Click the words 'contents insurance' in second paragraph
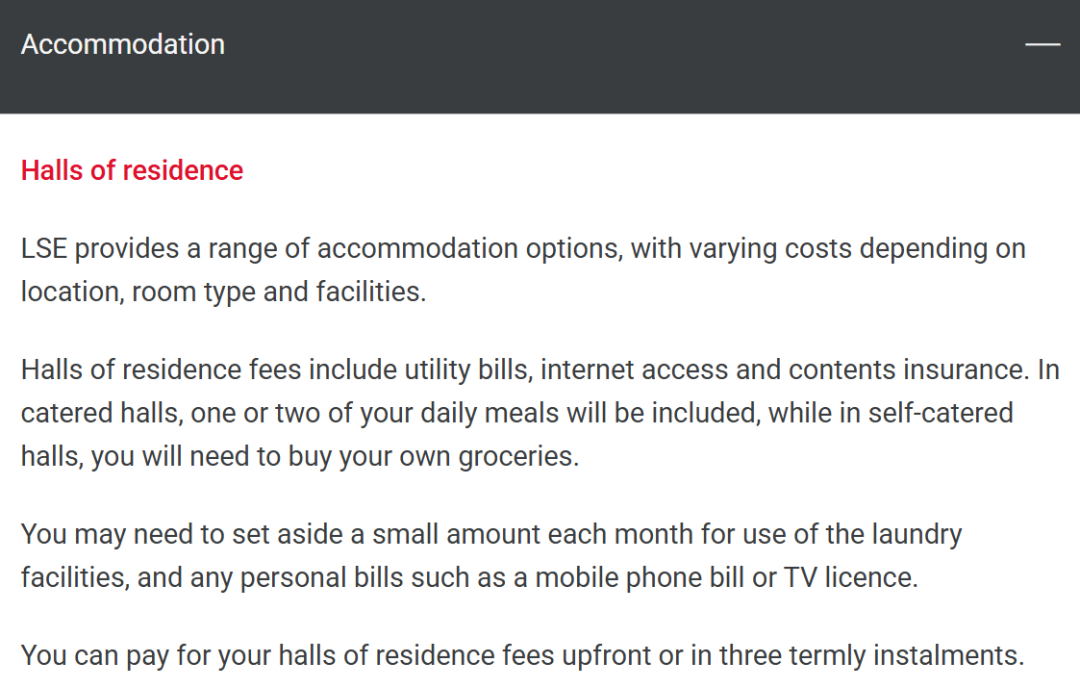The height and width of the screenshot is (688, 1080). [x=908, y=370]
